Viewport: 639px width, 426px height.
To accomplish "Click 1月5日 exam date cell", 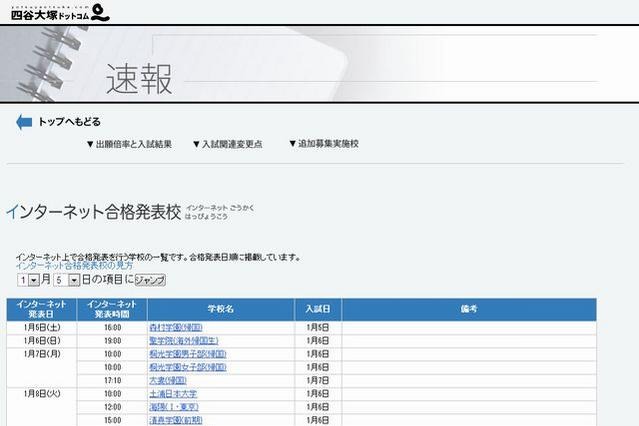I will click(318, 328).
